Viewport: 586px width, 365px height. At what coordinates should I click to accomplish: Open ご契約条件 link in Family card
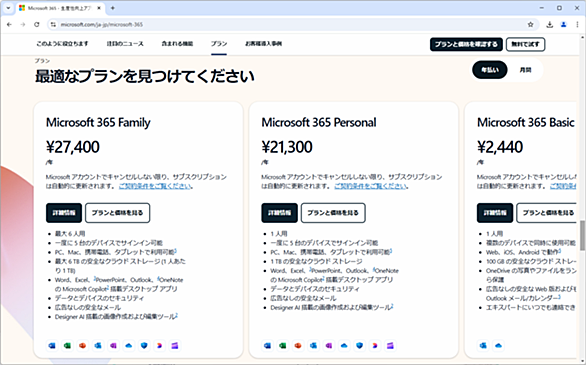[155, 186]
